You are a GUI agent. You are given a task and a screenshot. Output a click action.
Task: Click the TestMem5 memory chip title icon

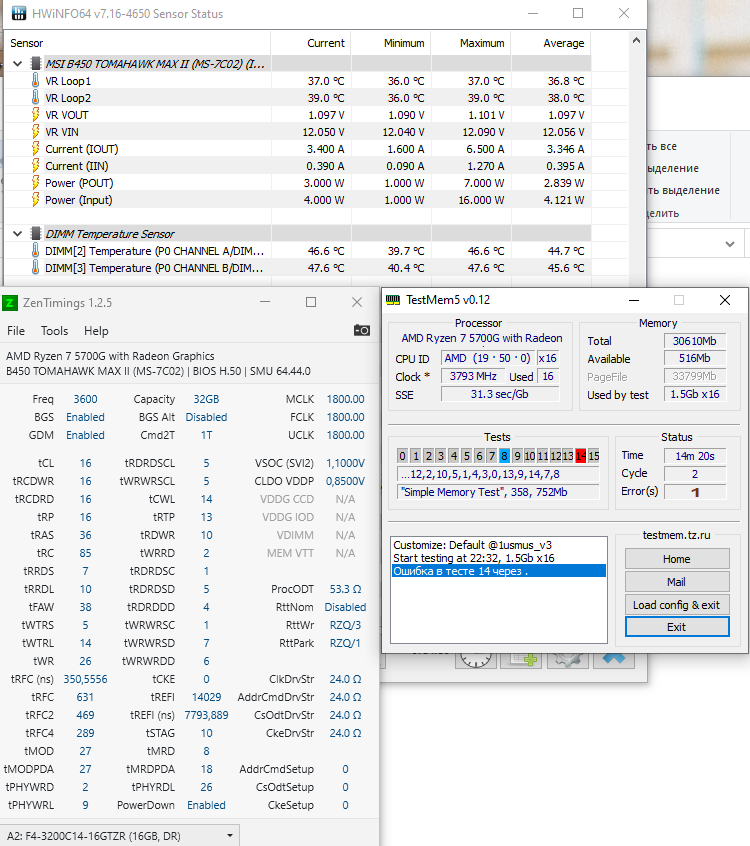click(x=393, y=300)
